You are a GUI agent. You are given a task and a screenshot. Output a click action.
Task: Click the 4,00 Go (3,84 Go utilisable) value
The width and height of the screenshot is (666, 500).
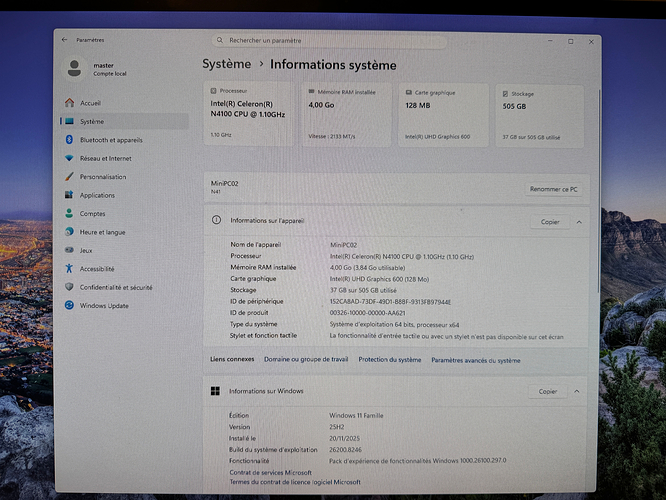click(367, 268)
